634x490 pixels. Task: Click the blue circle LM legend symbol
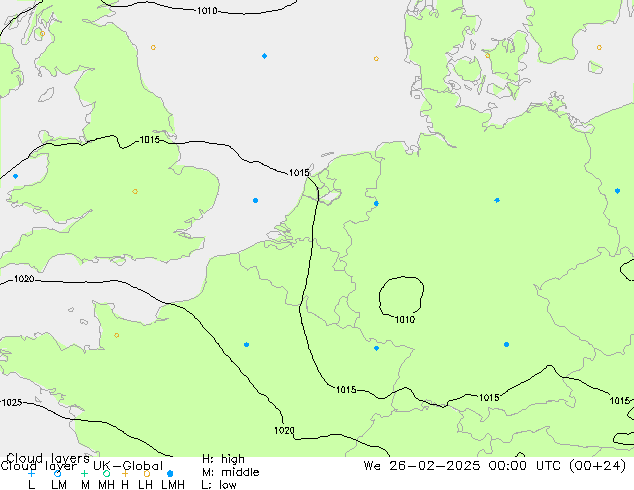click(x=58, y=473)
